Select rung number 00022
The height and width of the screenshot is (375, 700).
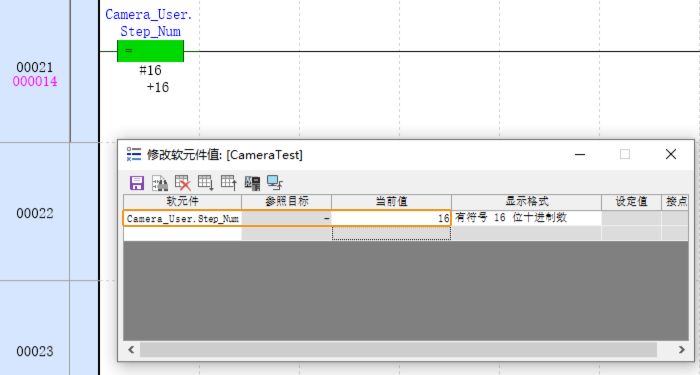35,213
